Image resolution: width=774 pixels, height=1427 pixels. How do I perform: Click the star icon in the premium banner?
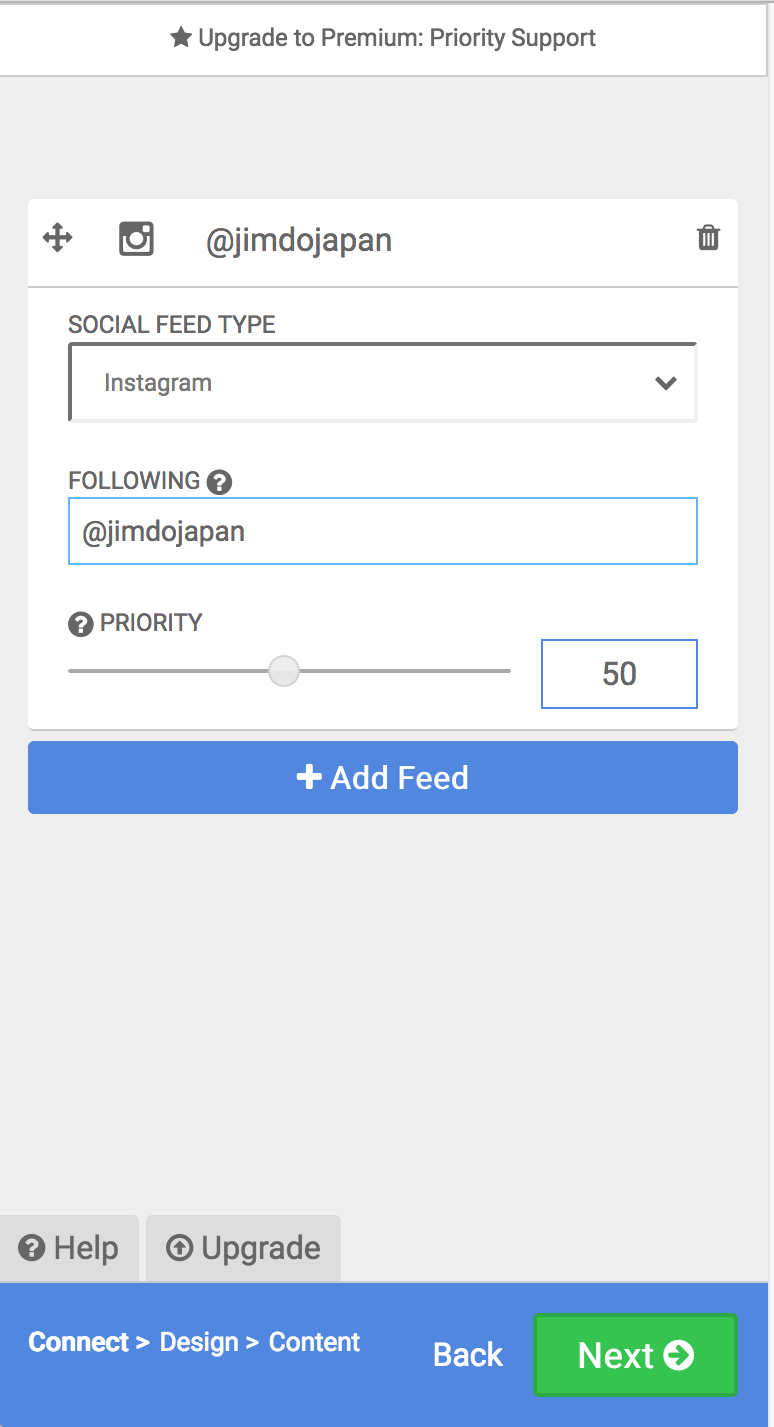tap(180, 37)
